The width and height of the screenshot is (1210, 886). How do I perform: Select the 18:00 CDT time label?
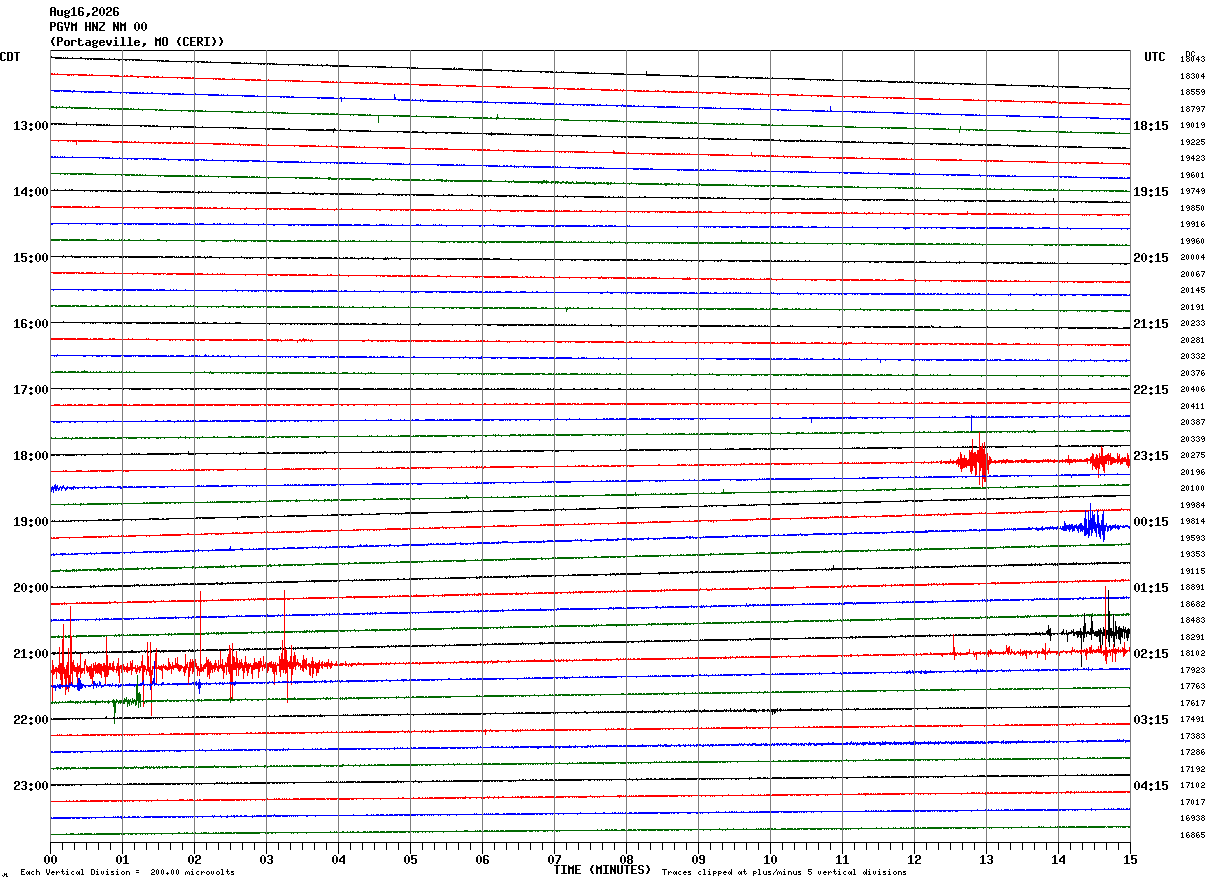pyautogui.click(x=30, y=456)
